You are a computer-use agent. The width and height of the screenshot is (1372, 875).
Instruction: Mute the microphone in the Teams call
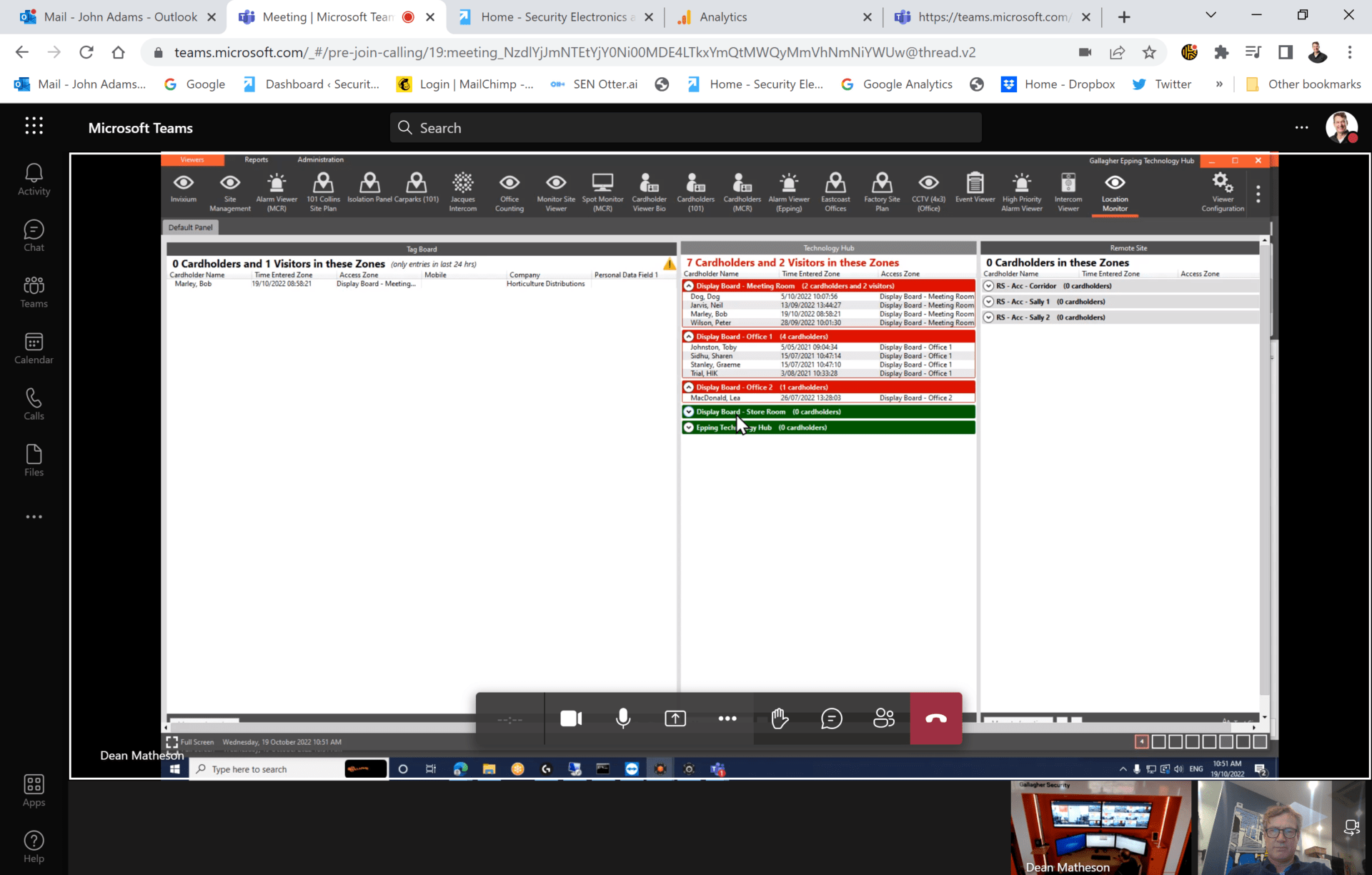coord(622,718)
